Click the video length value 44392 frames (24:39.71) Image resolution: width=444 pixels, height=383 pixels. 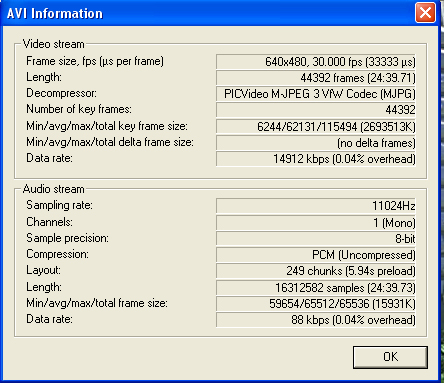316,78
